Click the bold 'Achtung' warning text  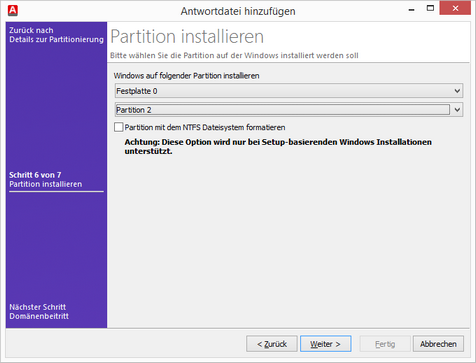[278, 146]
